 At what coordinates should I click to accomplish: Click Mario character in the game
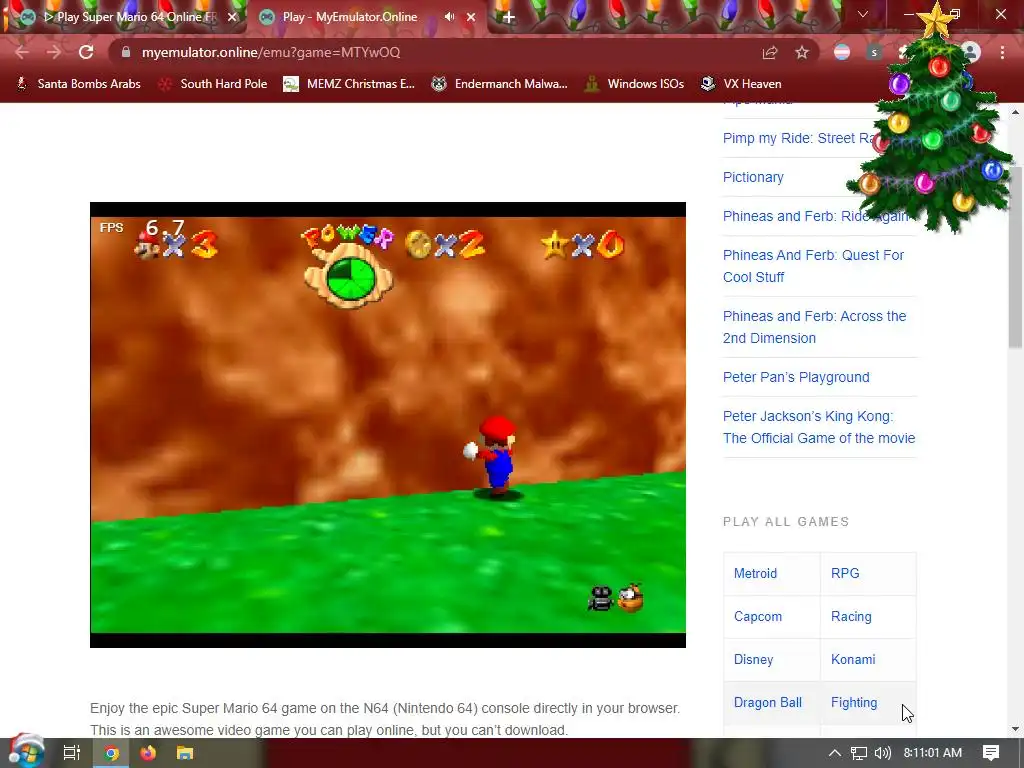click(x=494, y=455)
